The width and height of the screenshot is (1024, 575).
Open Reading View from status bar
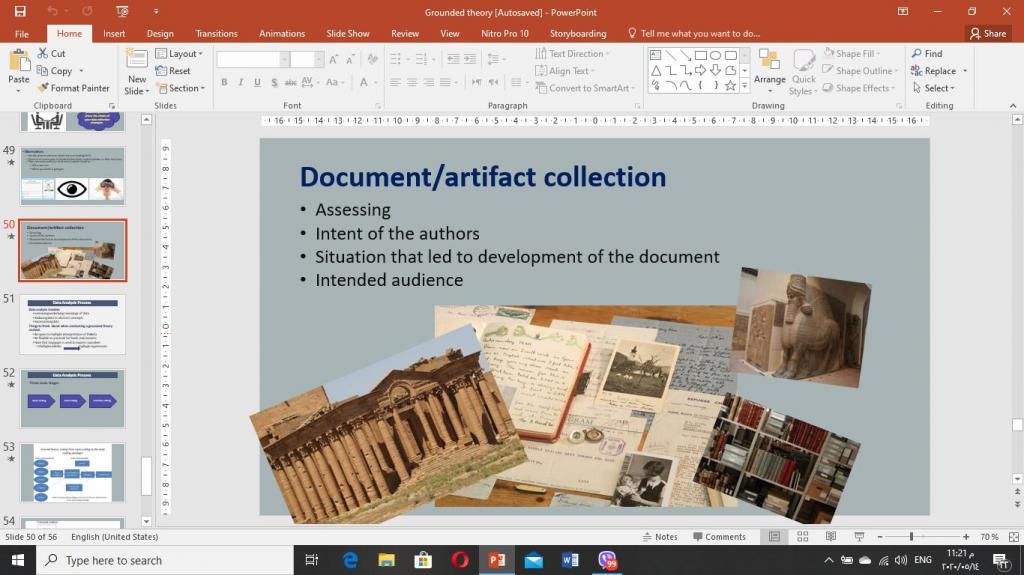[x=830, y=537]
